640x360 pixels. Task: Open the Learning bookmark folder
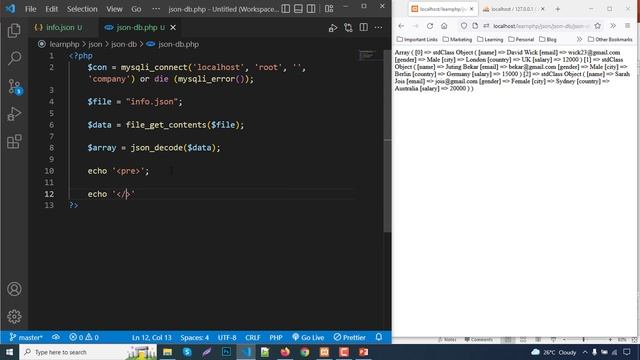[490, 39]
